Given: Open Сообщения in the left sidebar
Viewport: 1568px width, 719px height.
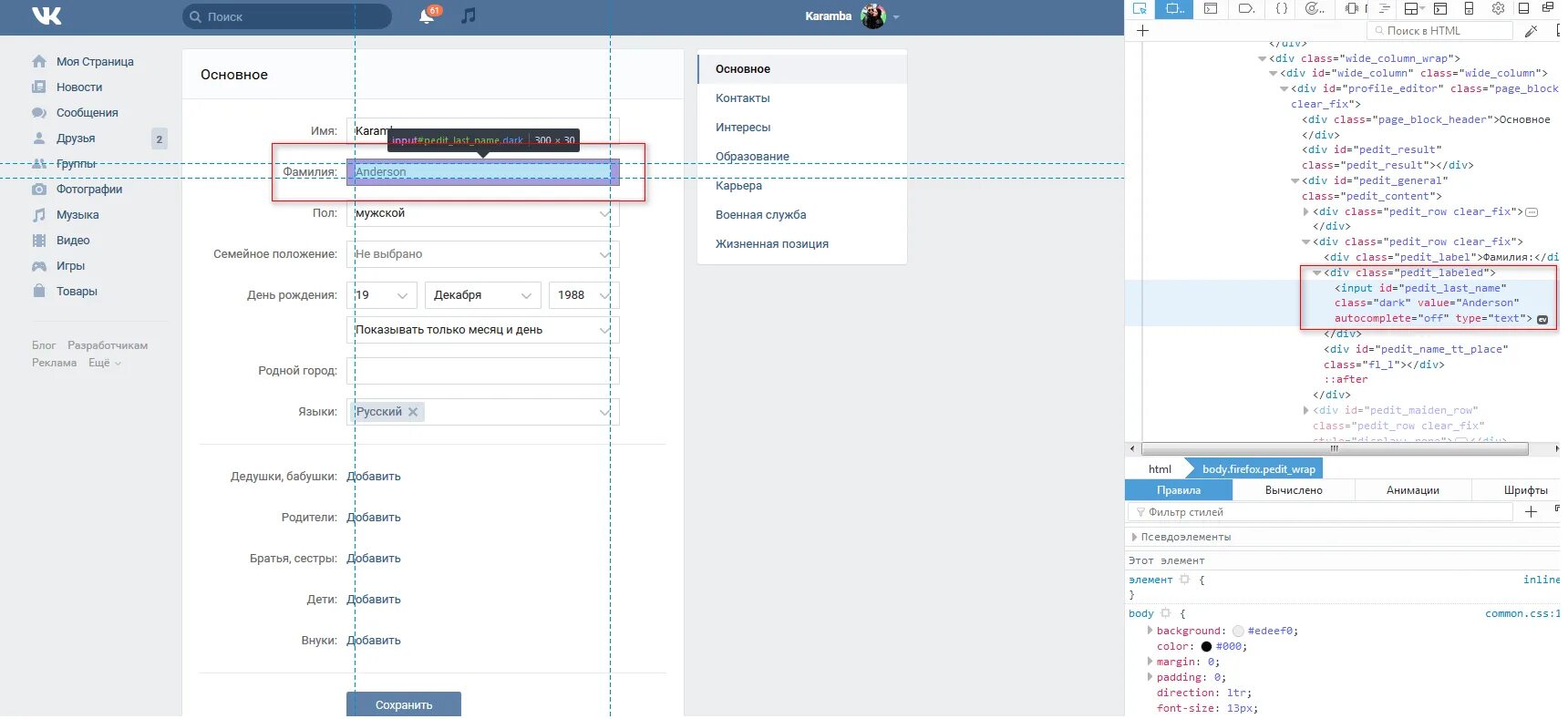Looking at the screenshot, I should pos(87,113).
